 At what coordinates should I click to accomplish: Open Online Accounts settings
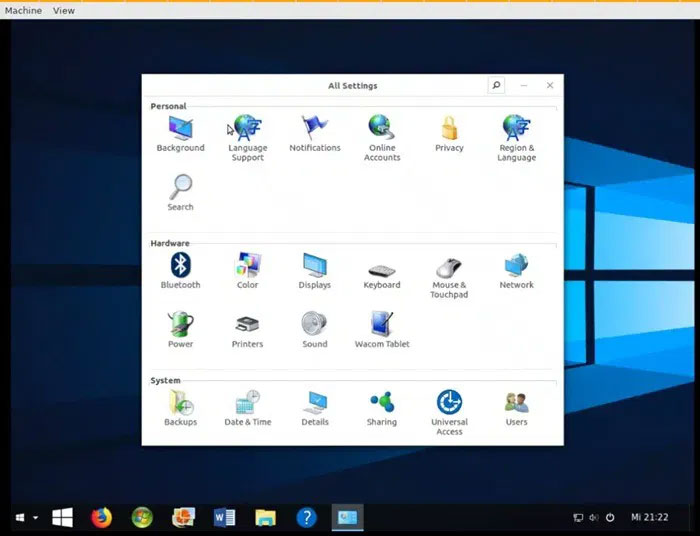382,138
